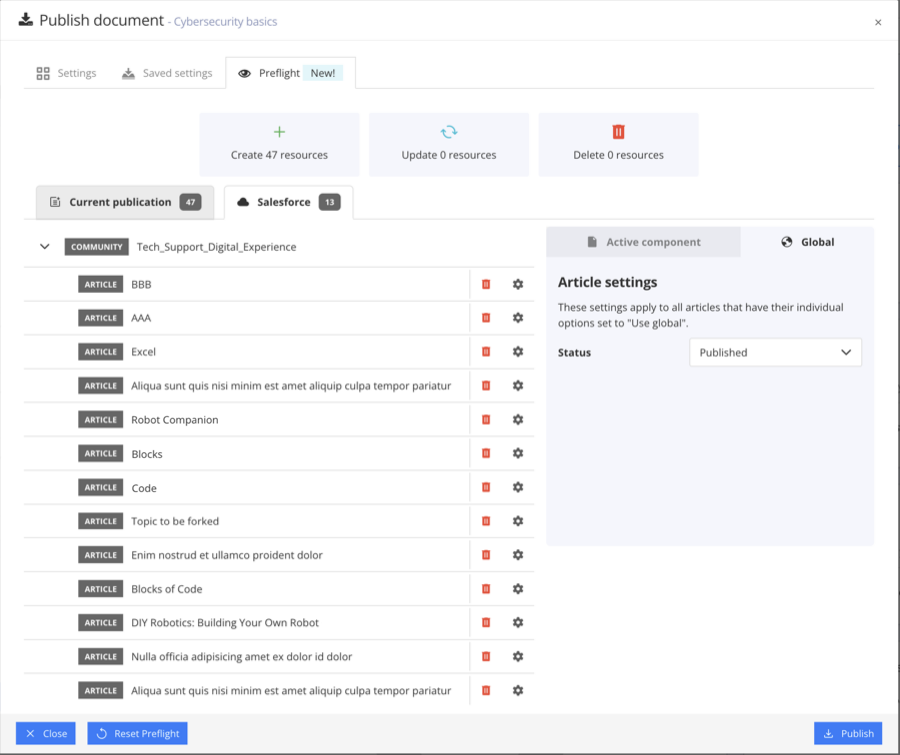Switch to the Settings tab
This screenshot has width=900, height=755.
65,72
